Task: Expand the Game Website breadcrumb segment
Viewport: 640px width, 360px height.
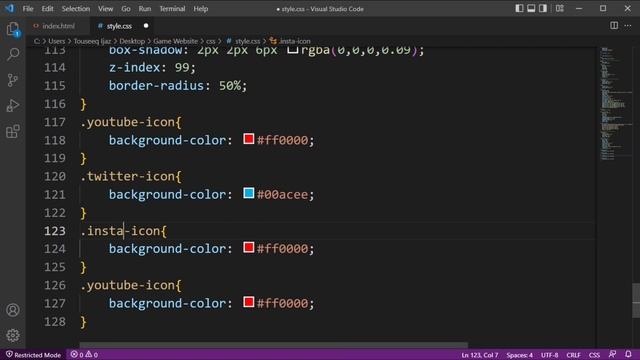Action: [176, 41]
